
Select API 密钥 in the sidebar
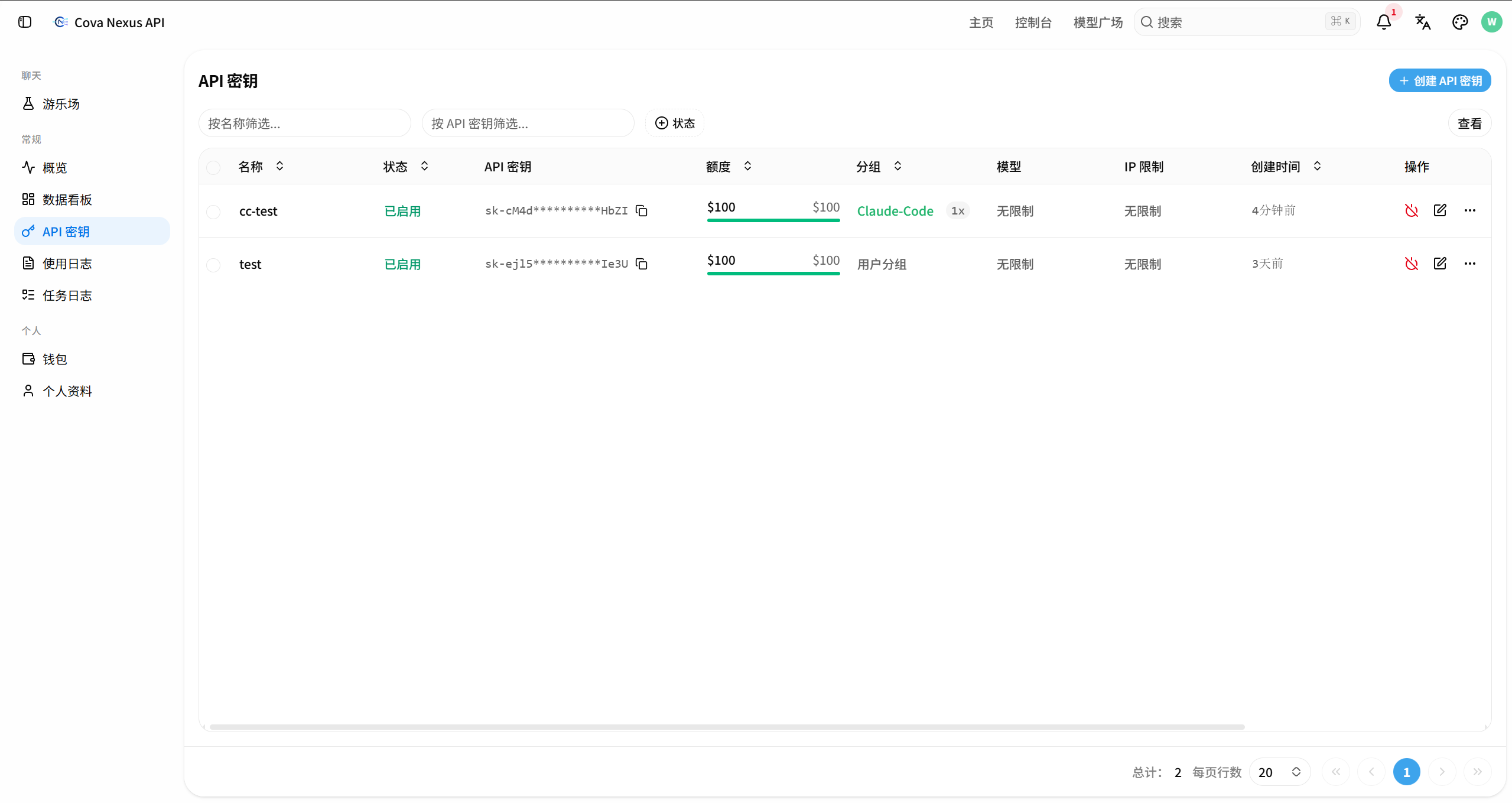tap(92, 232)
